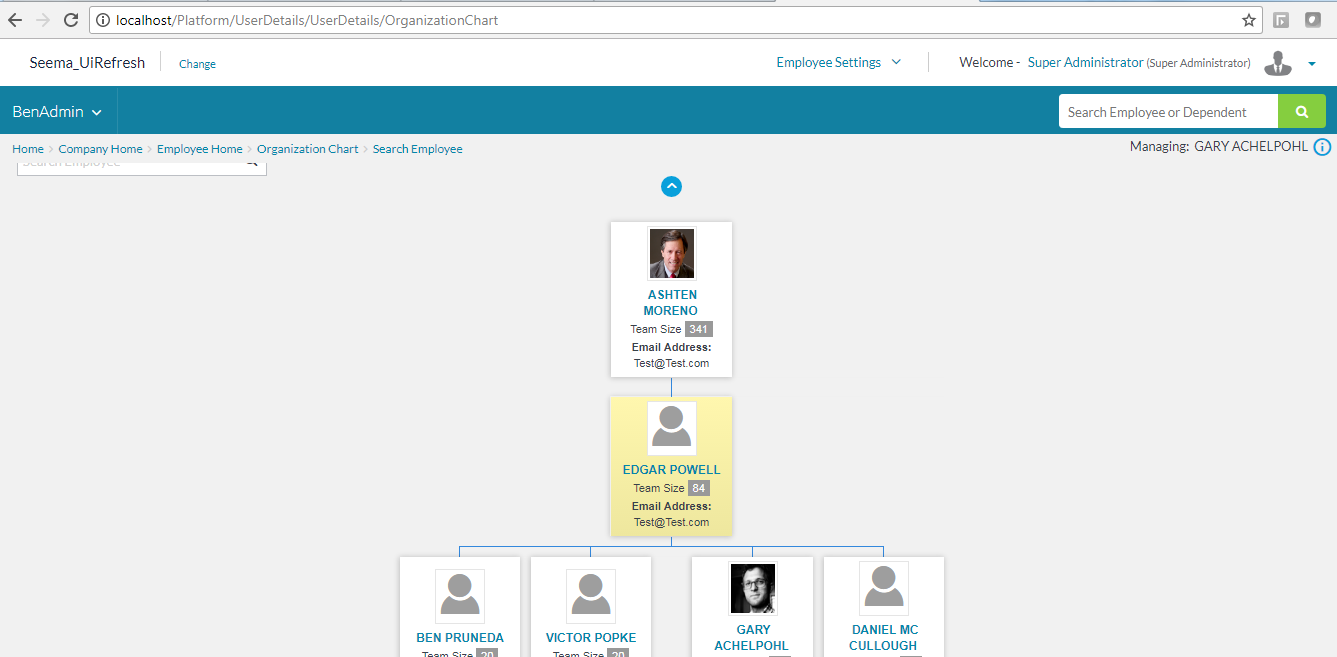Viewport: 1337px width, 657px height.
Task: Click Gary Achelpohl's profile photo
Action: [x=752, y=588]
